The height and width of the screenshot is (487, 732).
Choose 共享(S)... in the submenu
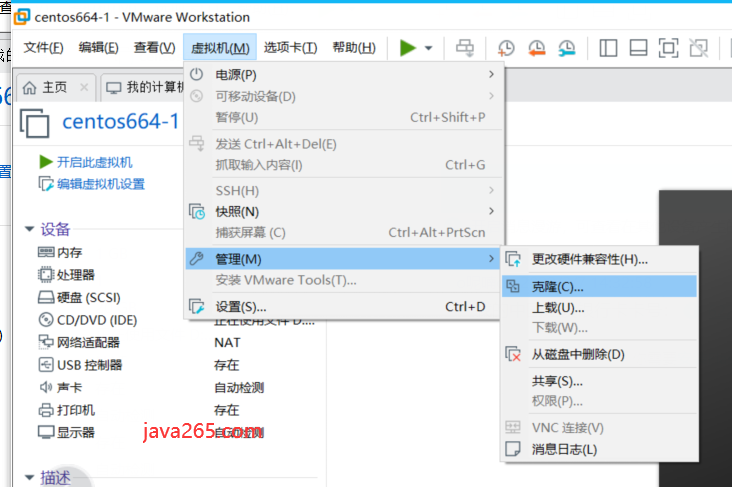point(599,381)
